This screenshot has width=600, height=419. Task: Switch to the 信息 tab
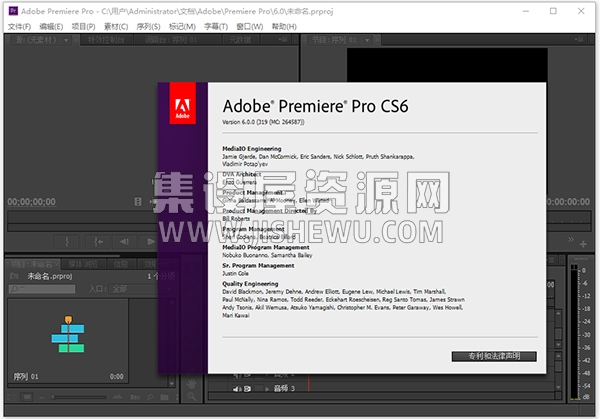click(121, 264)
